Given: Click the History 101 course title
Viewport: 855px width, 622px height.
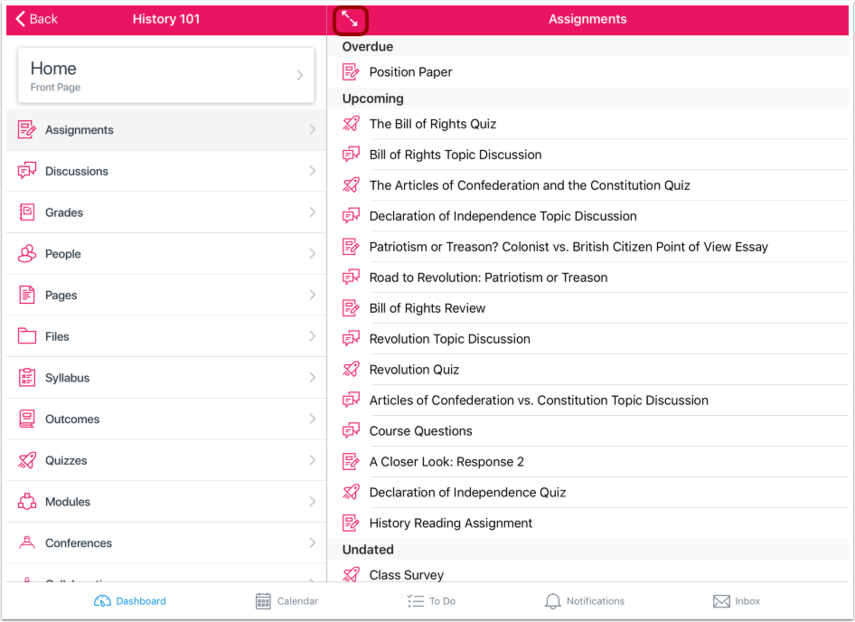Looking at the screenshot, I should click(166, 19).
